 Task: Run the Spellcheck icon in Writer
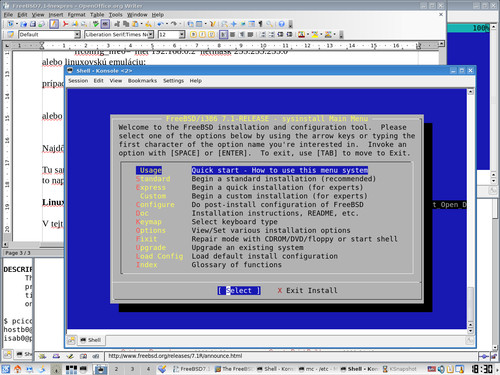pyautogui.click(x=96, y=24)
